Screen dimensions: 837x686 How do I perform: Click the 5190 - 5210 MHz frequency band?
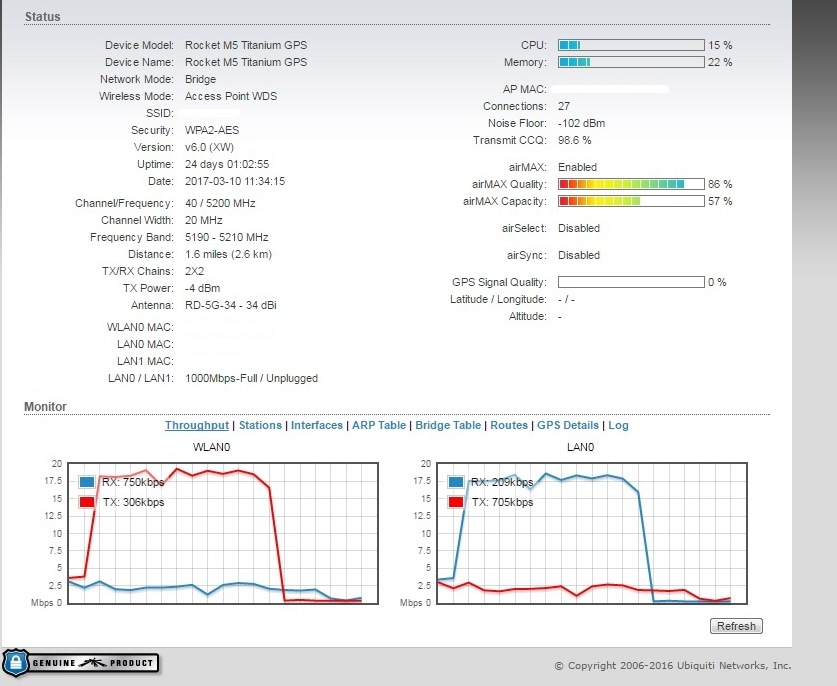(226, 238)
